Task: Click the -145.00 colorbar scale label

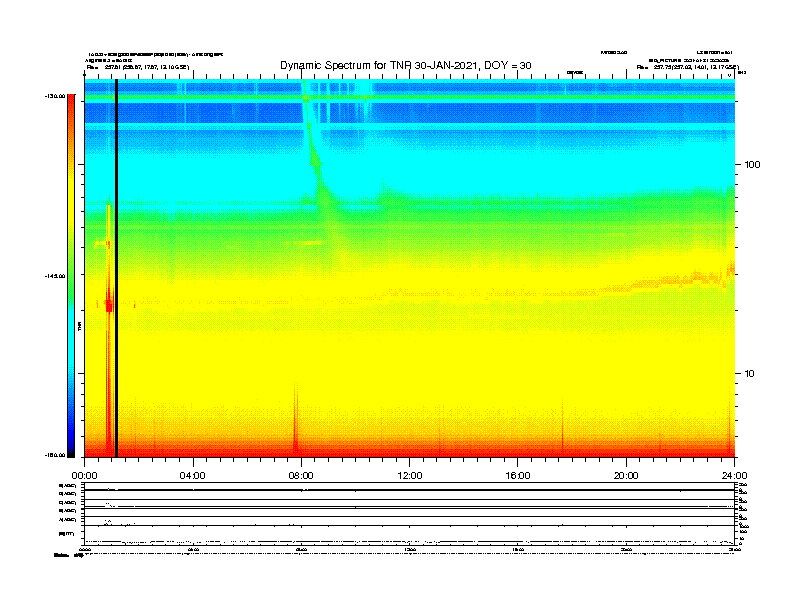Action: (55, 276)
